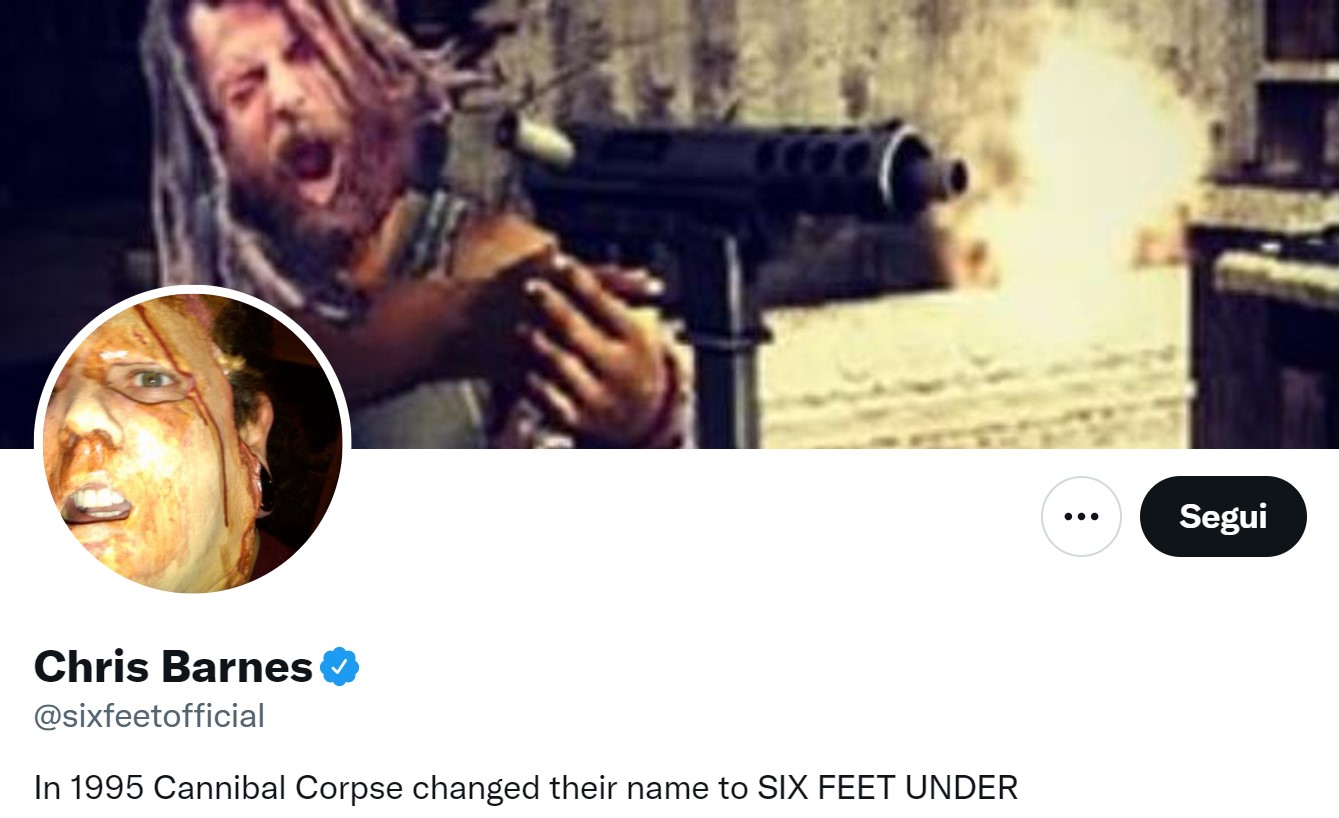1339x818 pixels.
Task: Open Chris Barnes' circular profile picture
Action: point(192,441)
